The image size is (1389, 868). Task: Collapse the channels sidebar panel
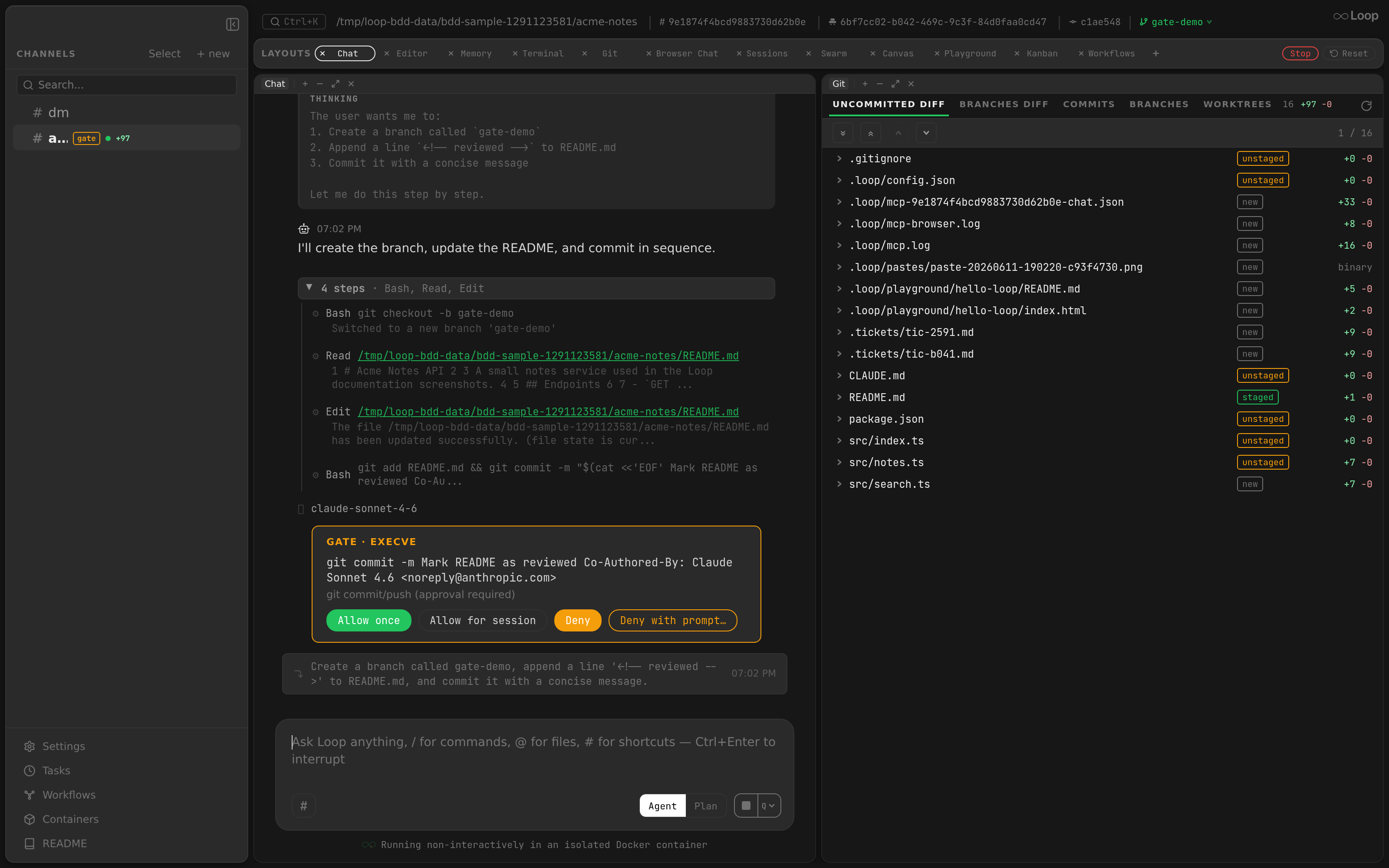tap(233, 24)
